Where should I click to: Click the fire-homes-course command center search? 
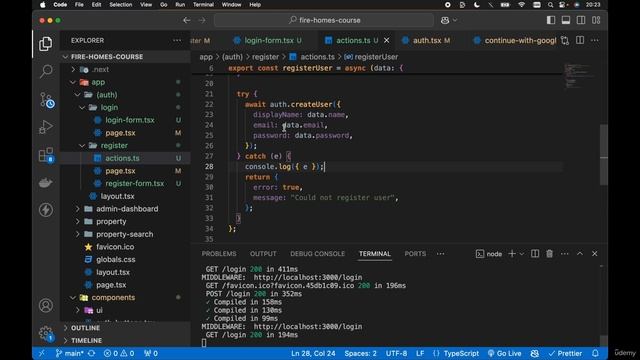click(x=324, y=20)
